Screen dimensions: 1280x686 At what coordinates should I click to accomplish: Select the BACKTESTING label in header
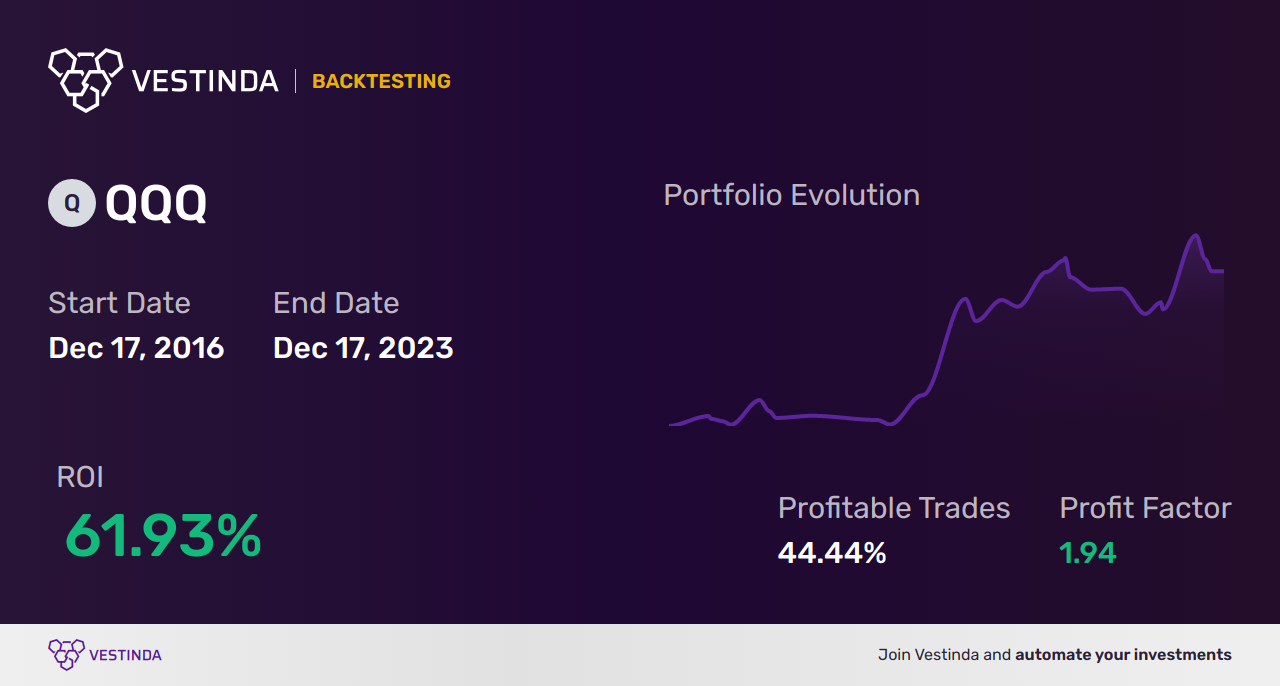pos(381,82)
